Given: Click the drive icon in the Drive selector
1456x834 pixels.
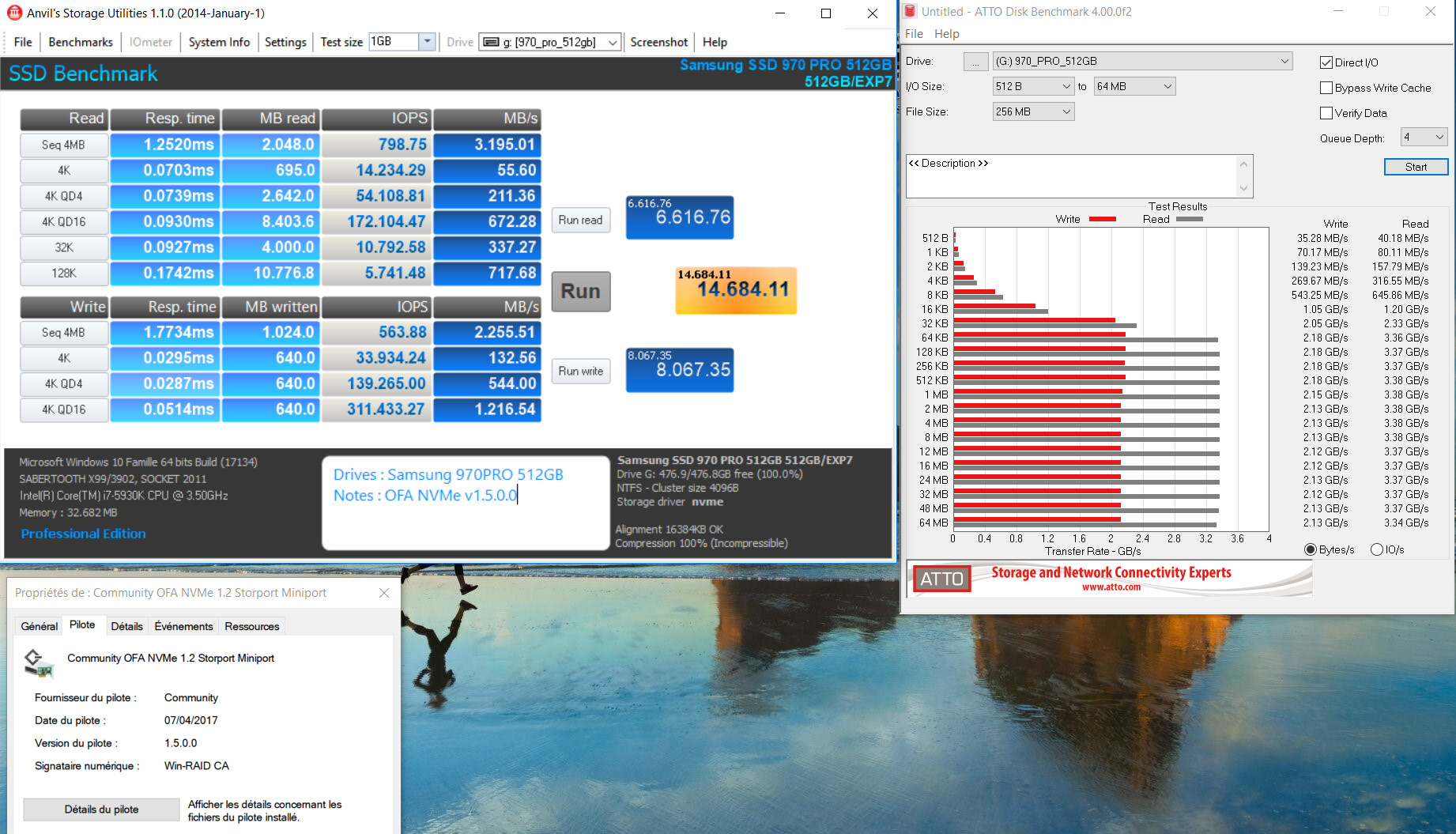Looking at the screenshot, I should point(491,42).
